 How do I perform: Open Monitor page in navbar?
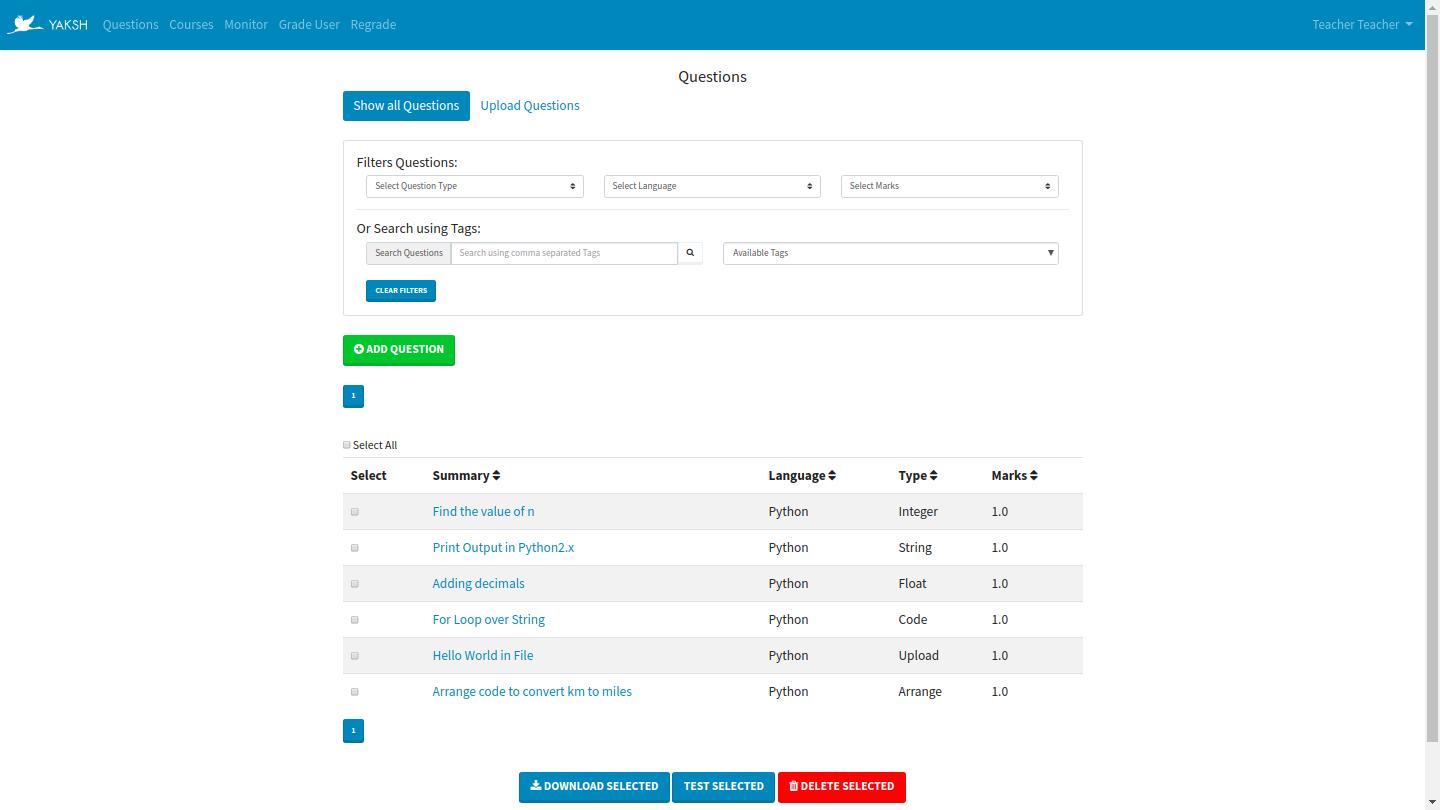(x=246, y=24)
